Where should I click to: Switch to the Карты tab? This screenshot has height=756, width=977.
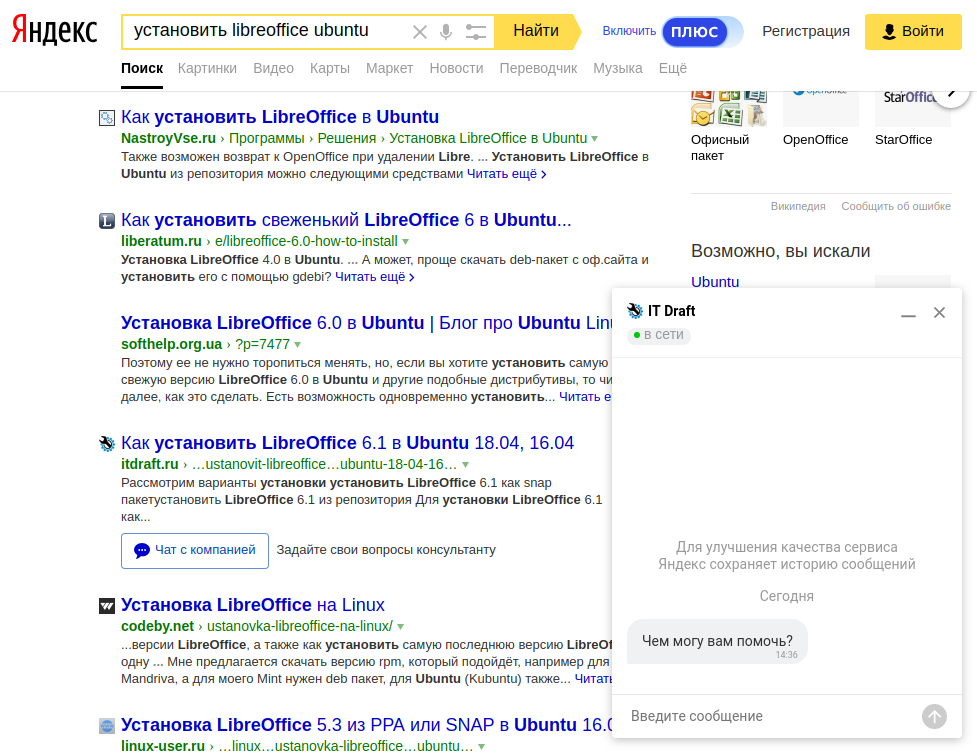click(x=330, y=68)
